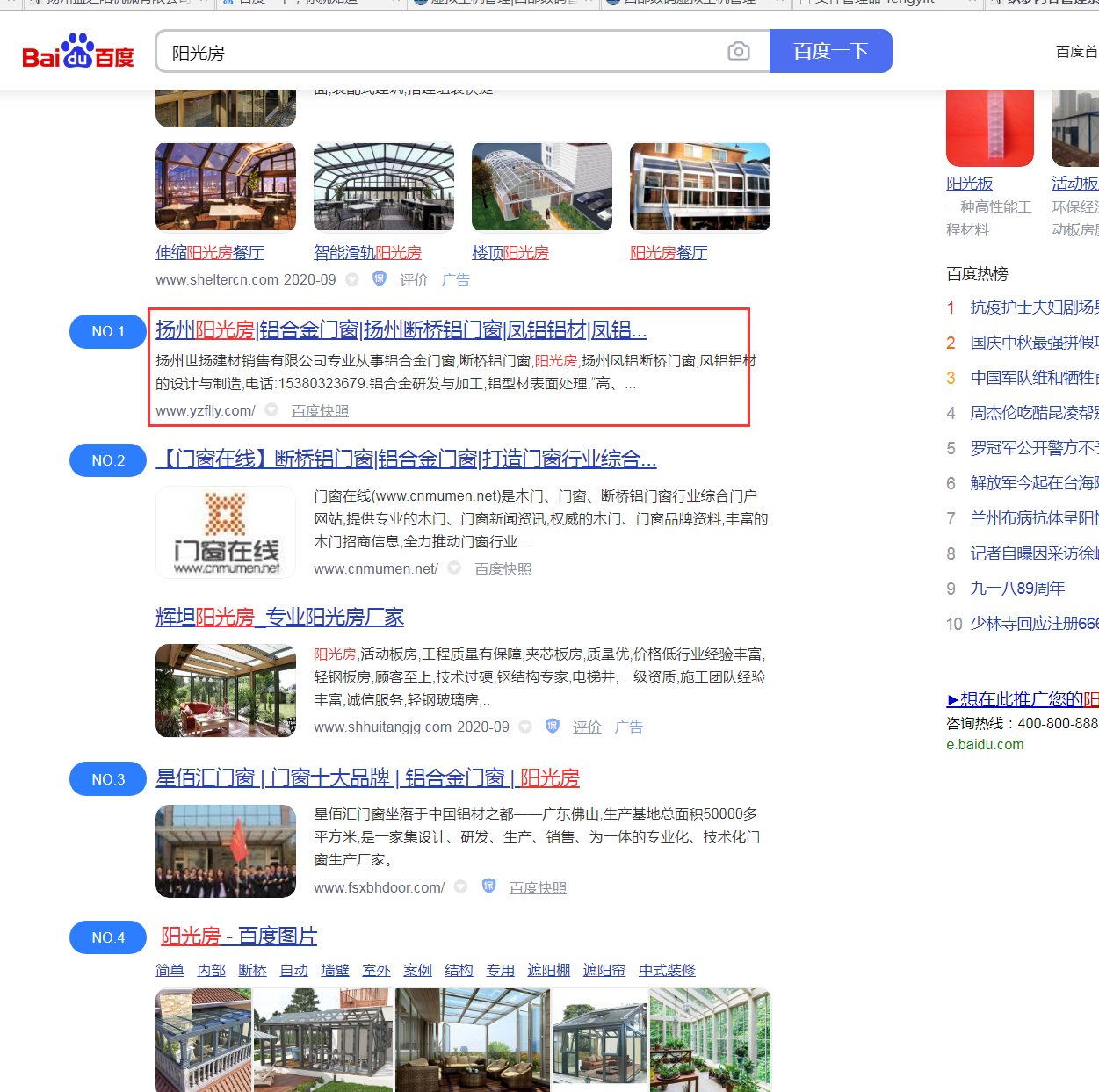Click 广告 label beside www.sheltercn.com
This screenshot has width=1099, height=1092.
456,279
